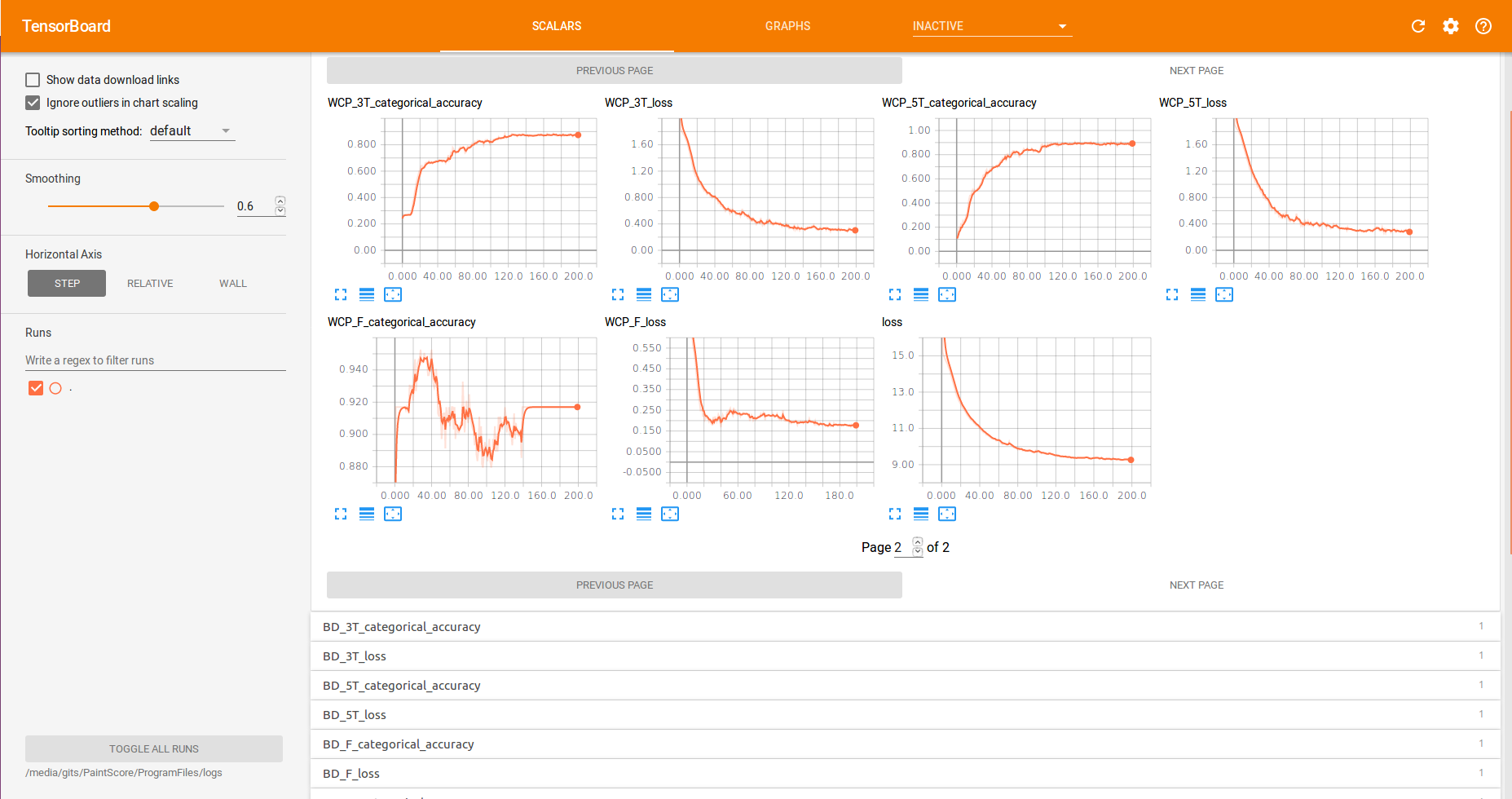Click TOGGLE ALL RUNS button
This screenshot has height=799, width=1512.
154,749
